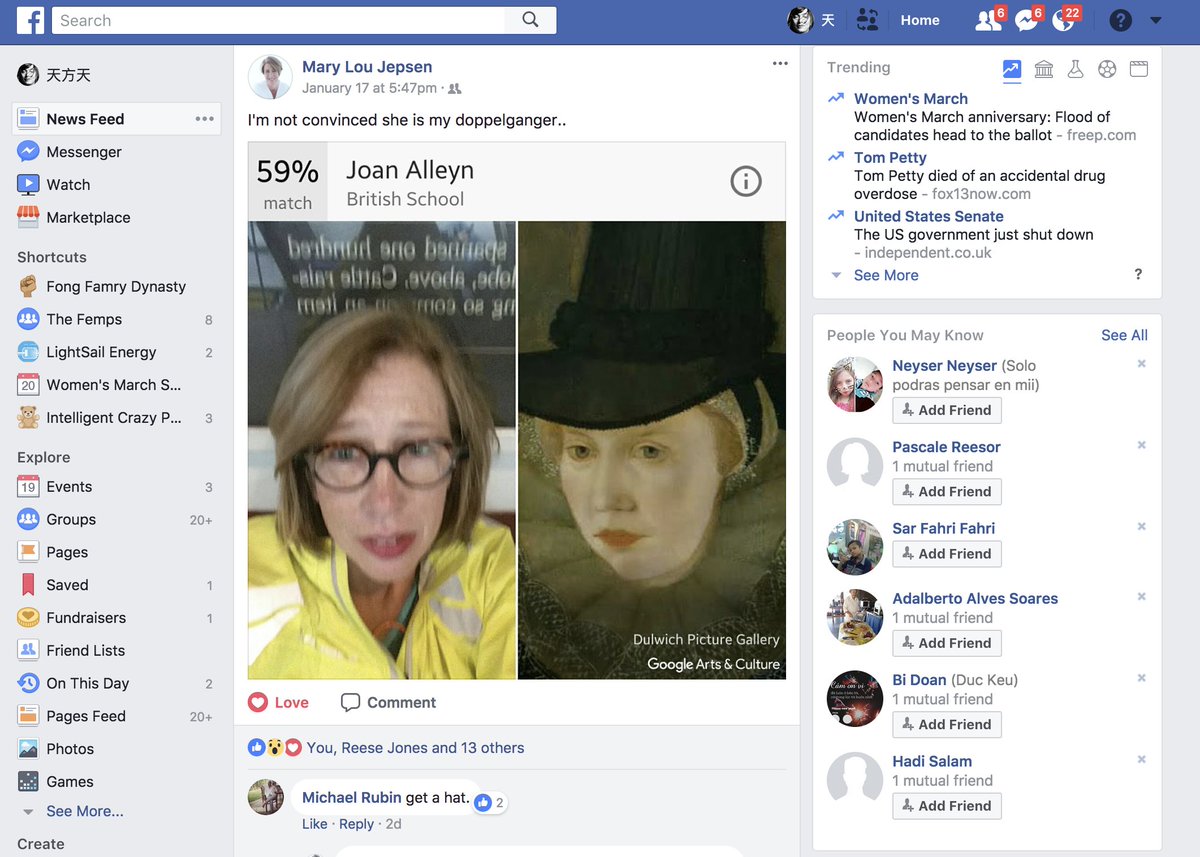Screen dimensions: 1200x857
Task: Click the info icon on match card
Action: pyautogui.click(x=746, y=181)
